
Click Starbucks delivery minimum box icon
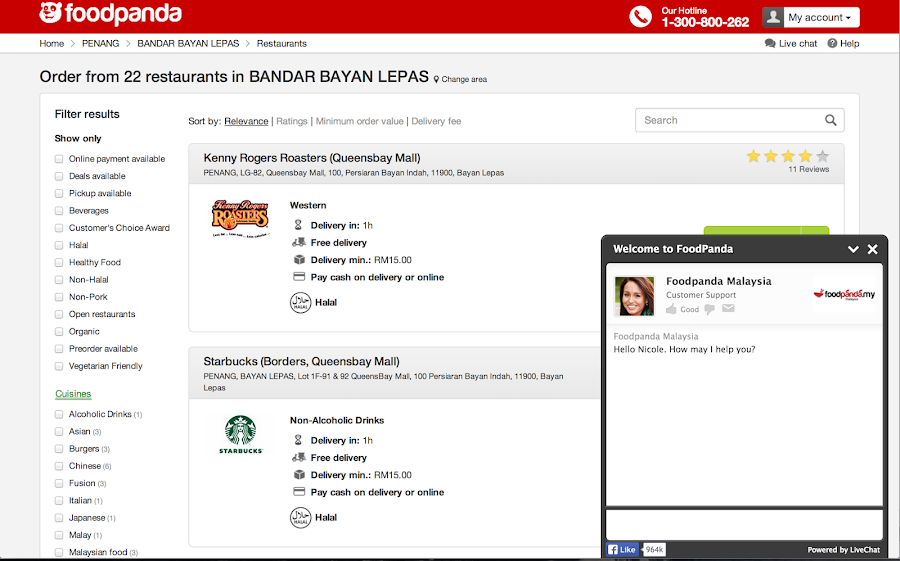click(x=299, y=475)
